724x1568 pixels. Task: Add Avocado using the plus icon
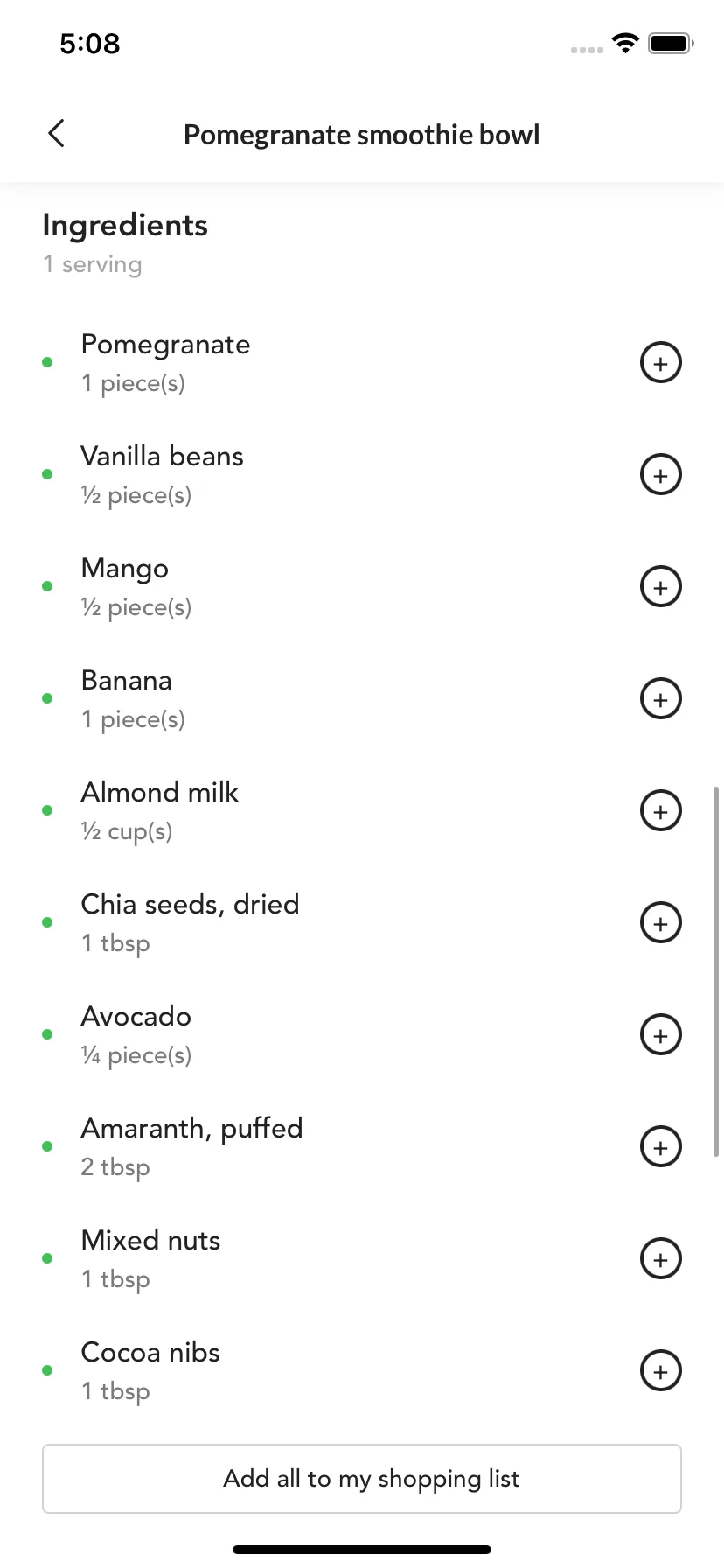(661, 1035)
